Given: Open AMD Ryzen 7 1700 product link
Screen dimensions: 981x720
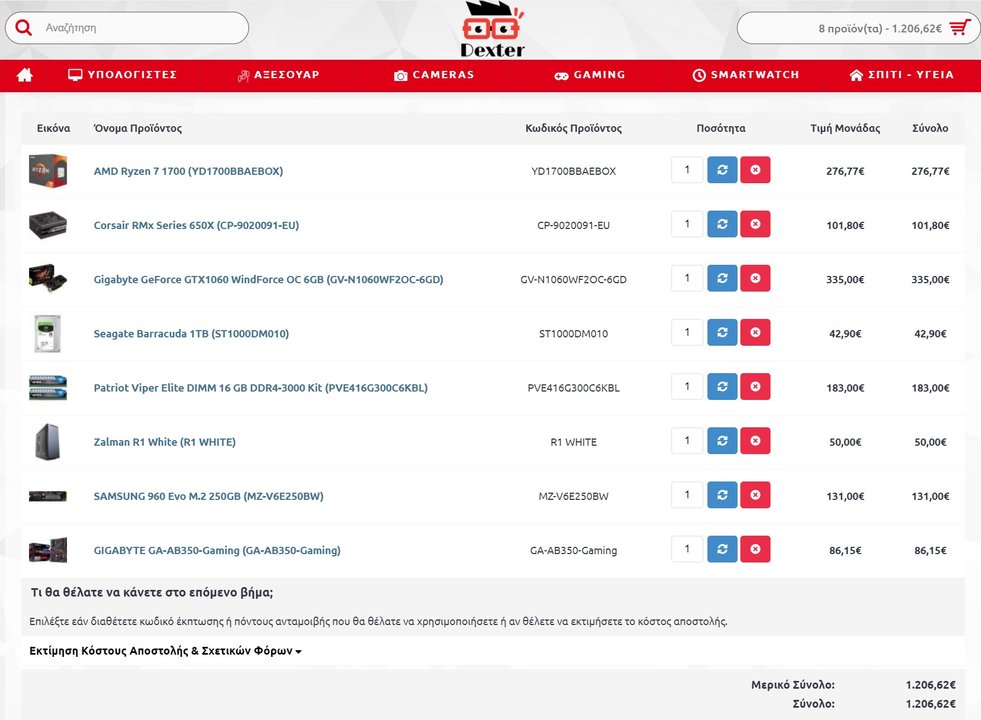Looking at the screenshot, I should 188,171.
